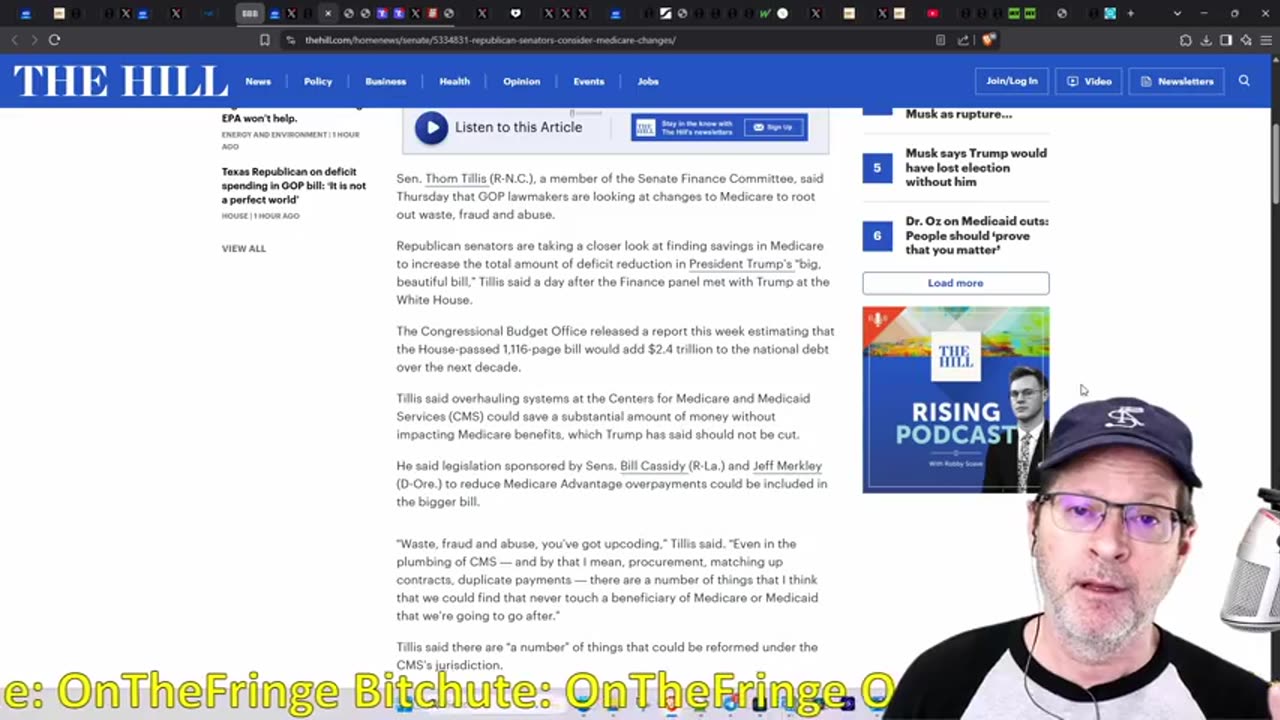Open the Thom Tillis link

click(x=456, y=178)
